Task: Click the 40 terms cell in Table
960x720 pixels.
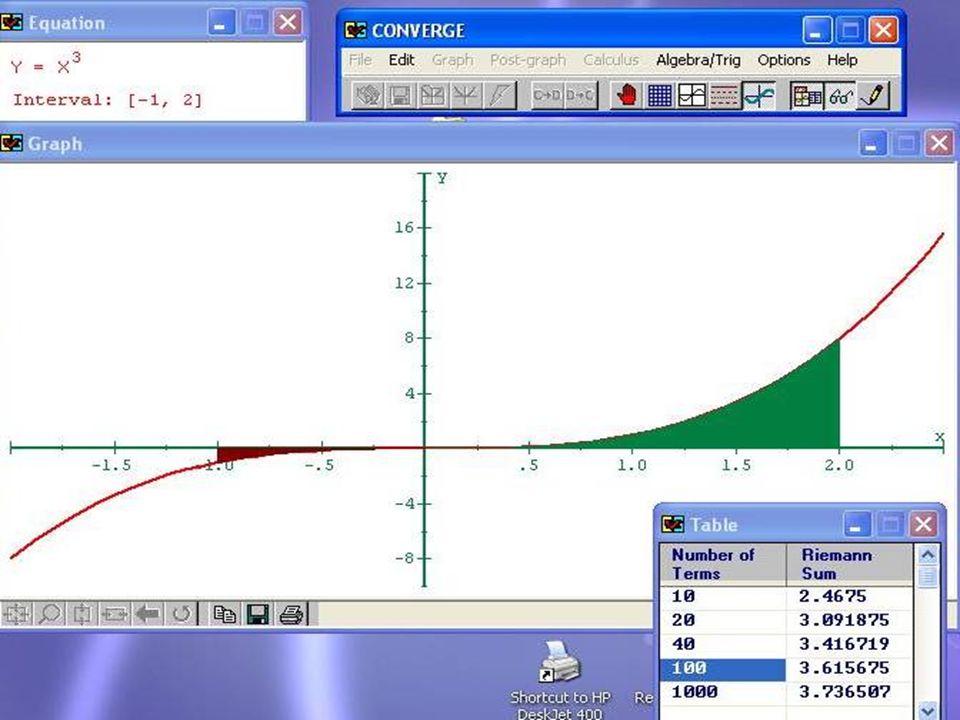Action: point(723,644)
